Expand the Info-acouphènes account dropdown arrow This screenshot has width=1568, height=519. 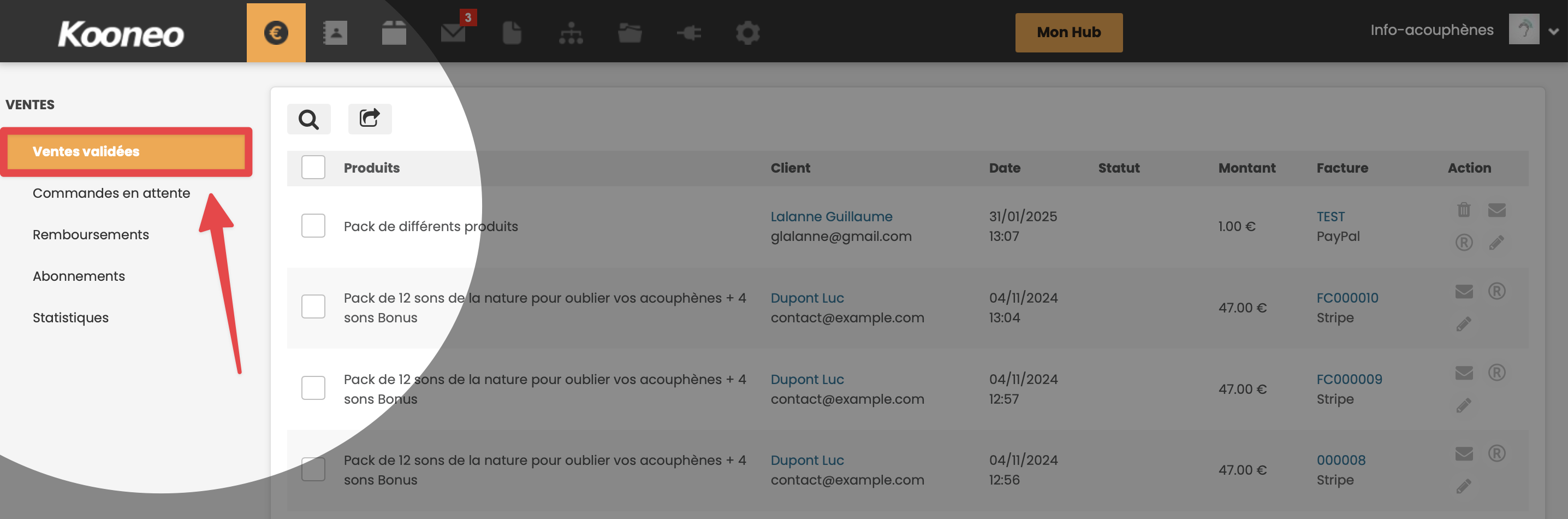coord(1553,32)
